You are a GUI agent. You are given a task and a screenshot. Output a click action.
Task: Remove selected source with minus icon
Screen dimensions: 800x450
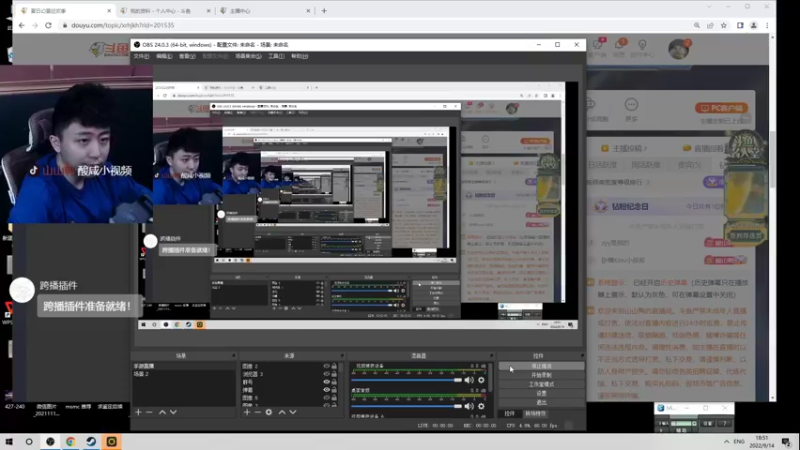258,412
